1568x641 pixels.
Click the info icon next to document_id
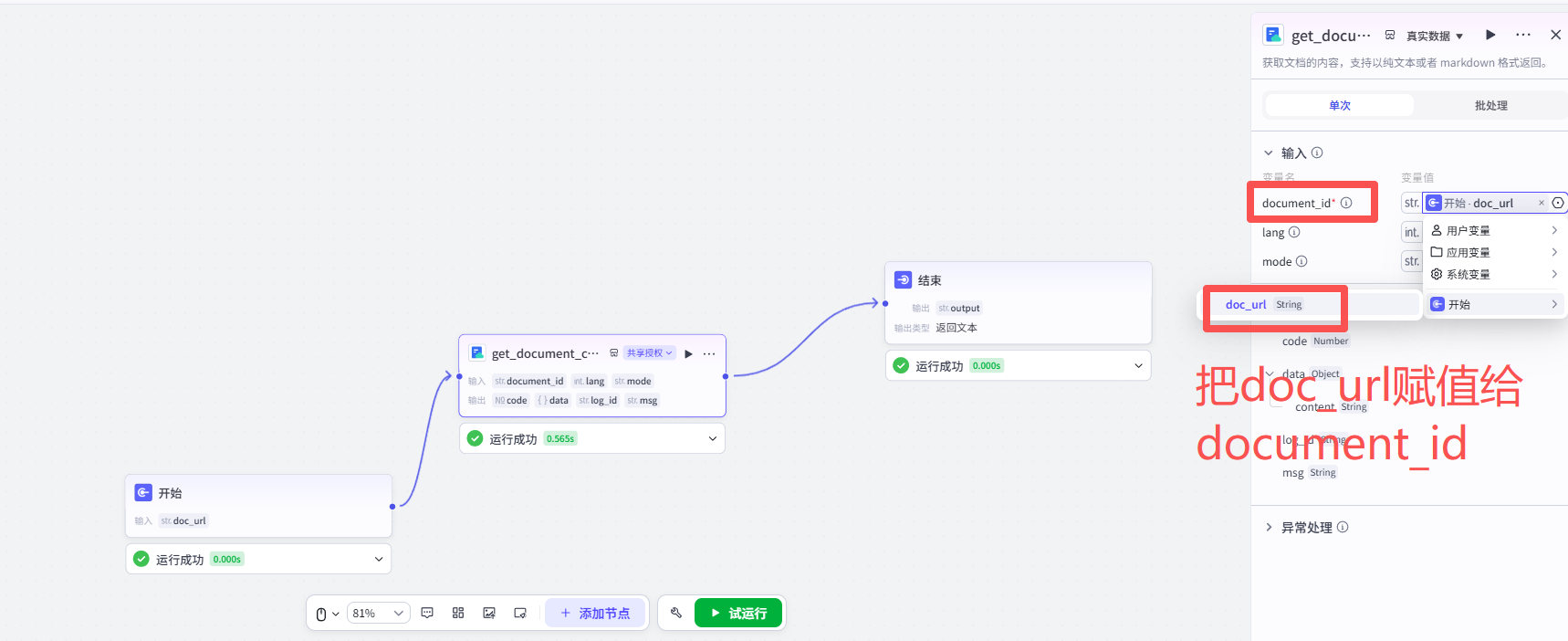pyautogui.click(x=1346, y=203)
